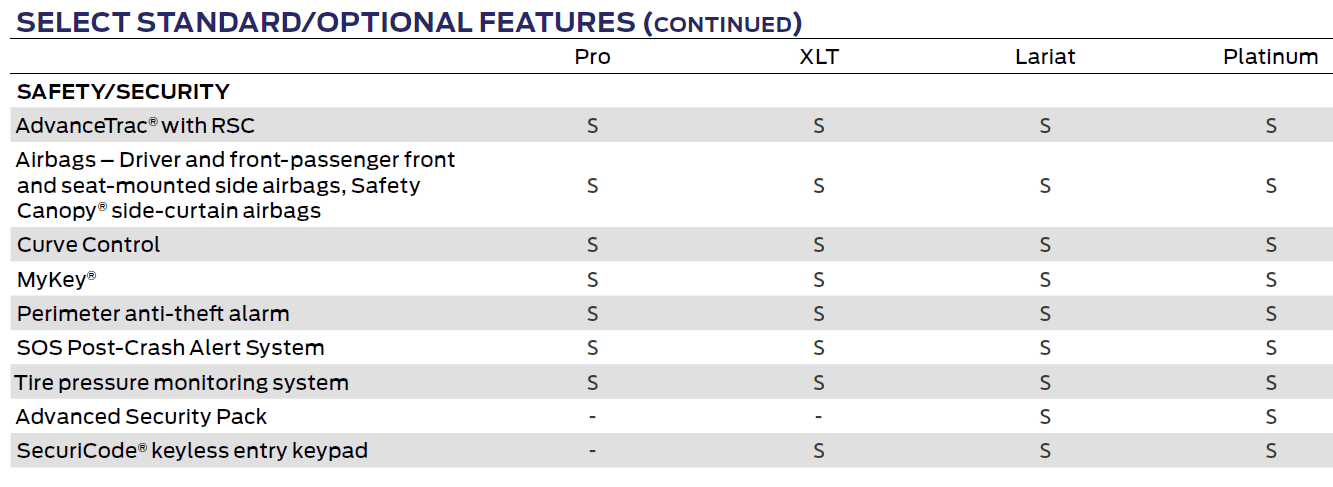The image size is (1333, 487).
Task: Click the XLT column header
Action: pos(819,57)
